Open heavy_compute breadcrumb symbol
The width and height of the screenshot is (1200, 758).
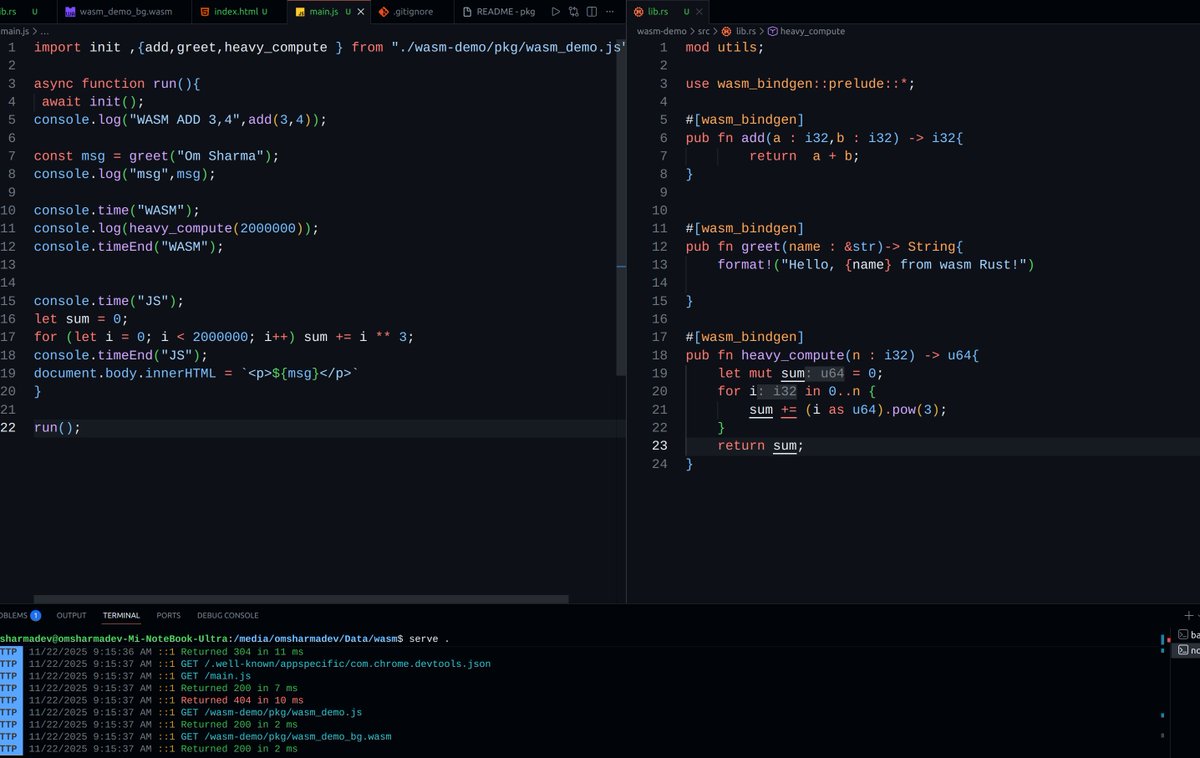[806, 31]
